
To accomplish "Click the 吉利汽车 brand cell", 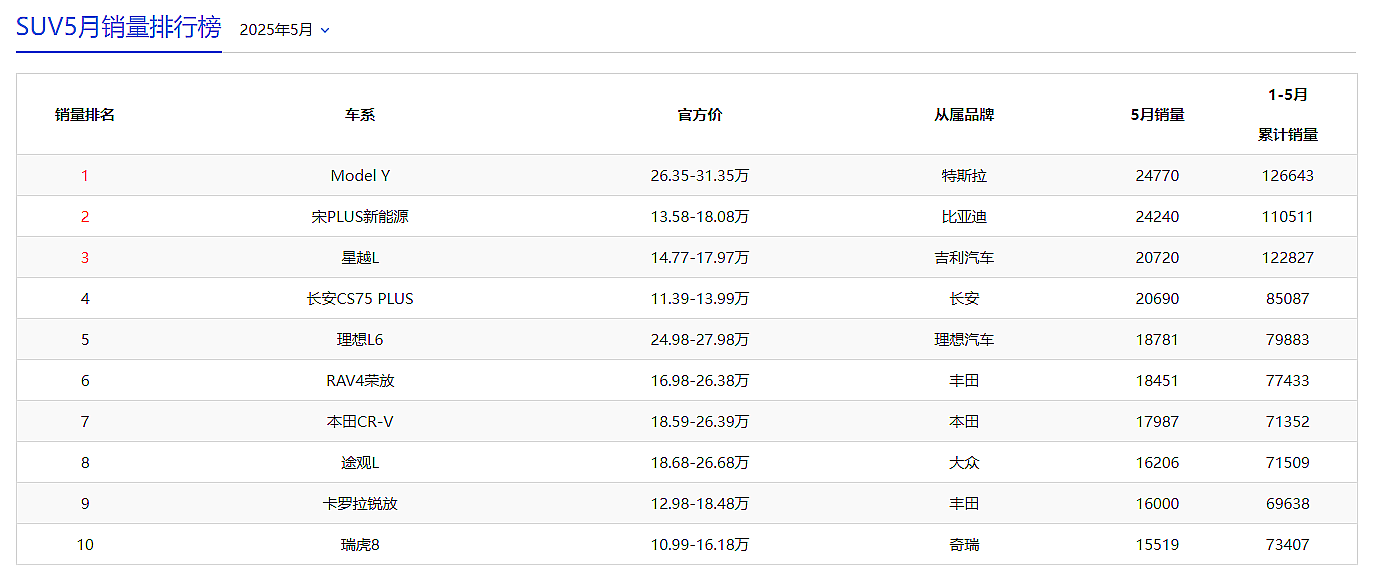I will pos(964,258).
